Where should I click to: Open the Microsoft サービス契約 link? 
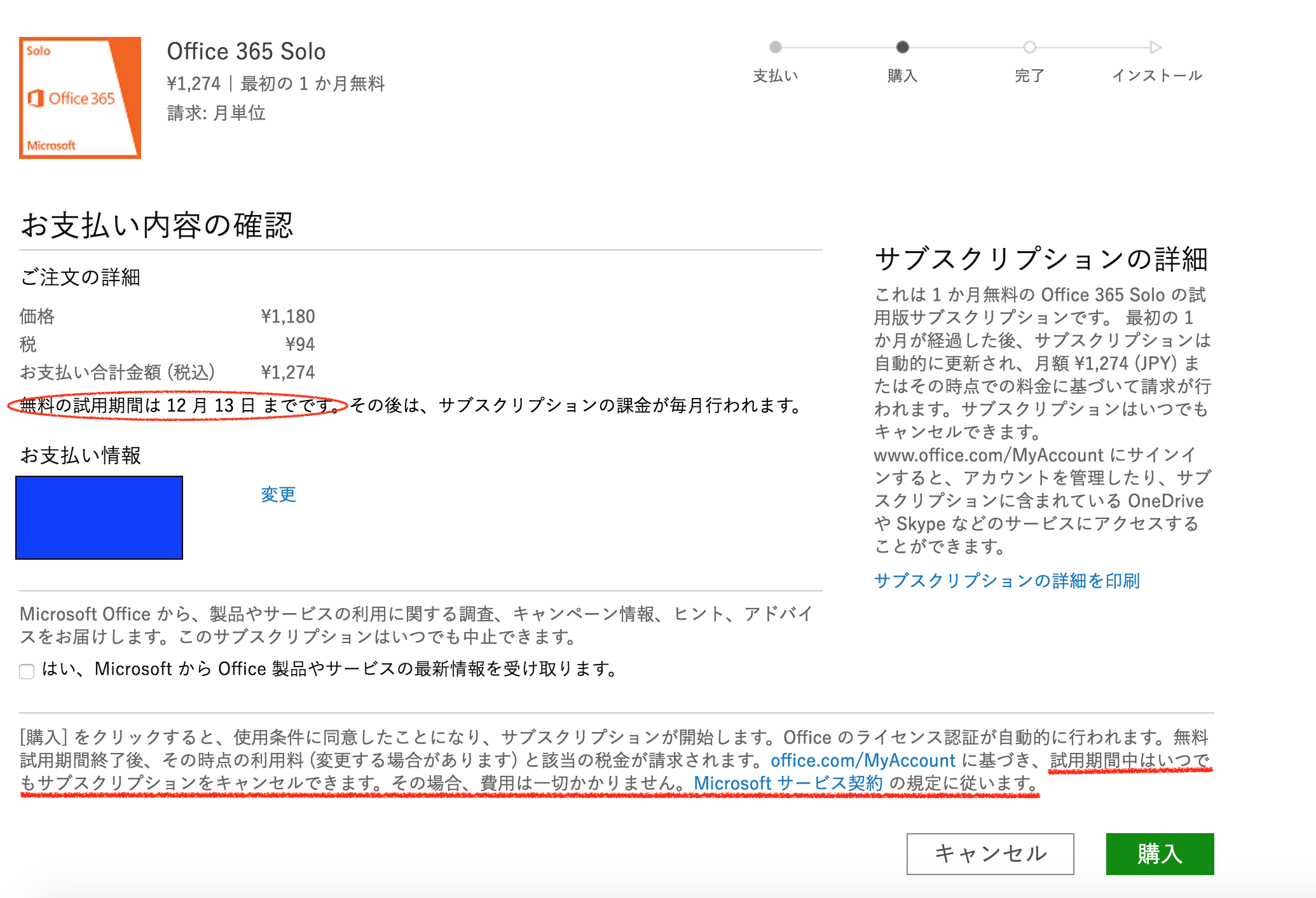click(788, 784)
